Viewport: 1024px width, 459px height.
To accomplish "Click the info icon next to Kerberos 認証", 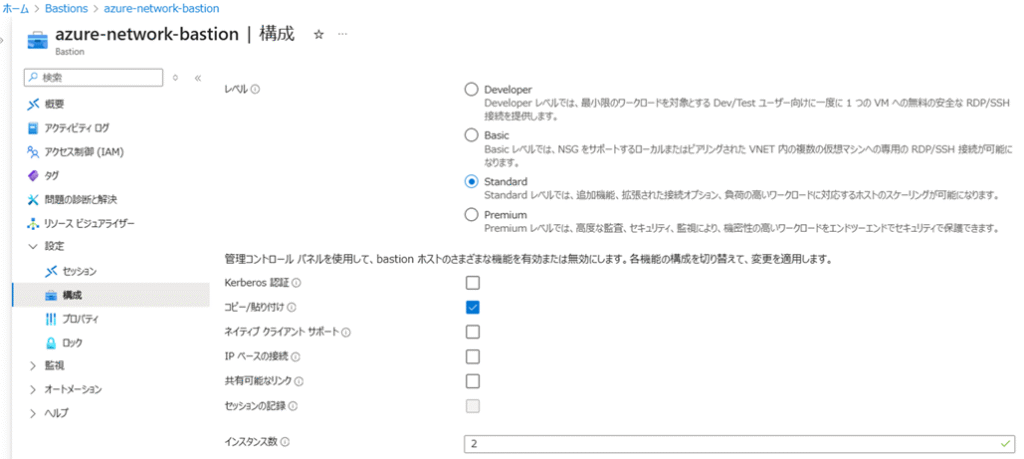I will coord(296,283).
